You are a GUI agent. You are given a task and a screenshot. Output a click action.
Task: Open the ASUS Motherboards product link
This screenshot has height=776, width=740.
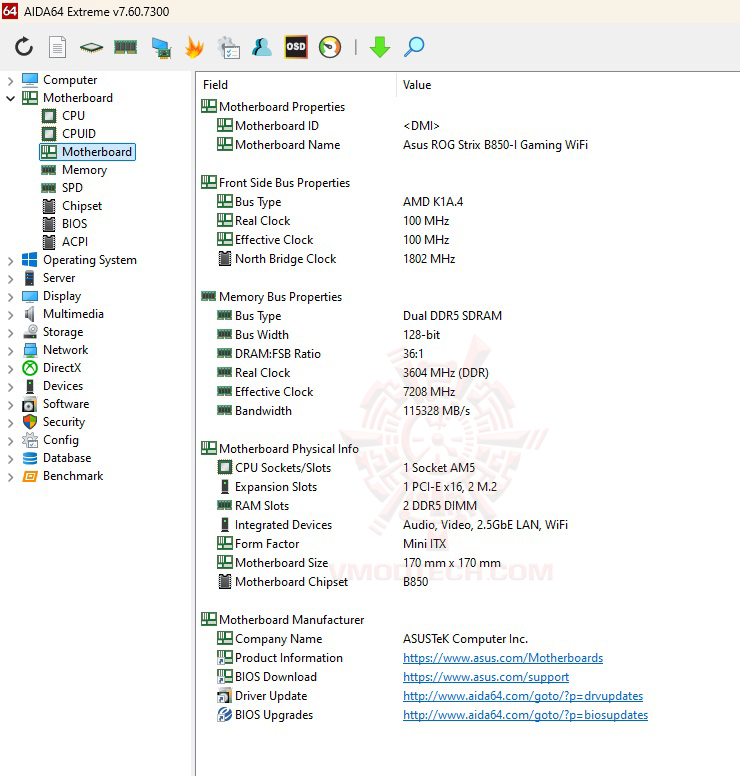503,658
